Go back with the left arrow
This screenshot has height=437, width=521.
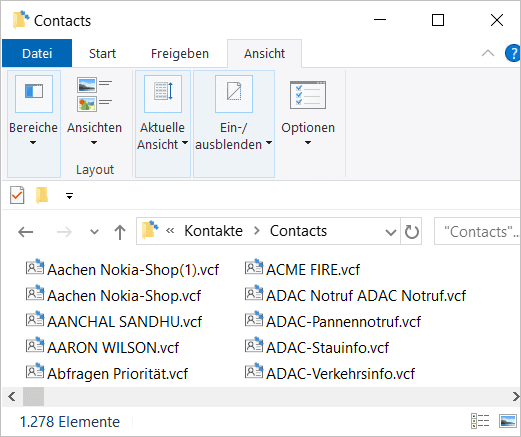pyautogui.click(x=25, y=232)
